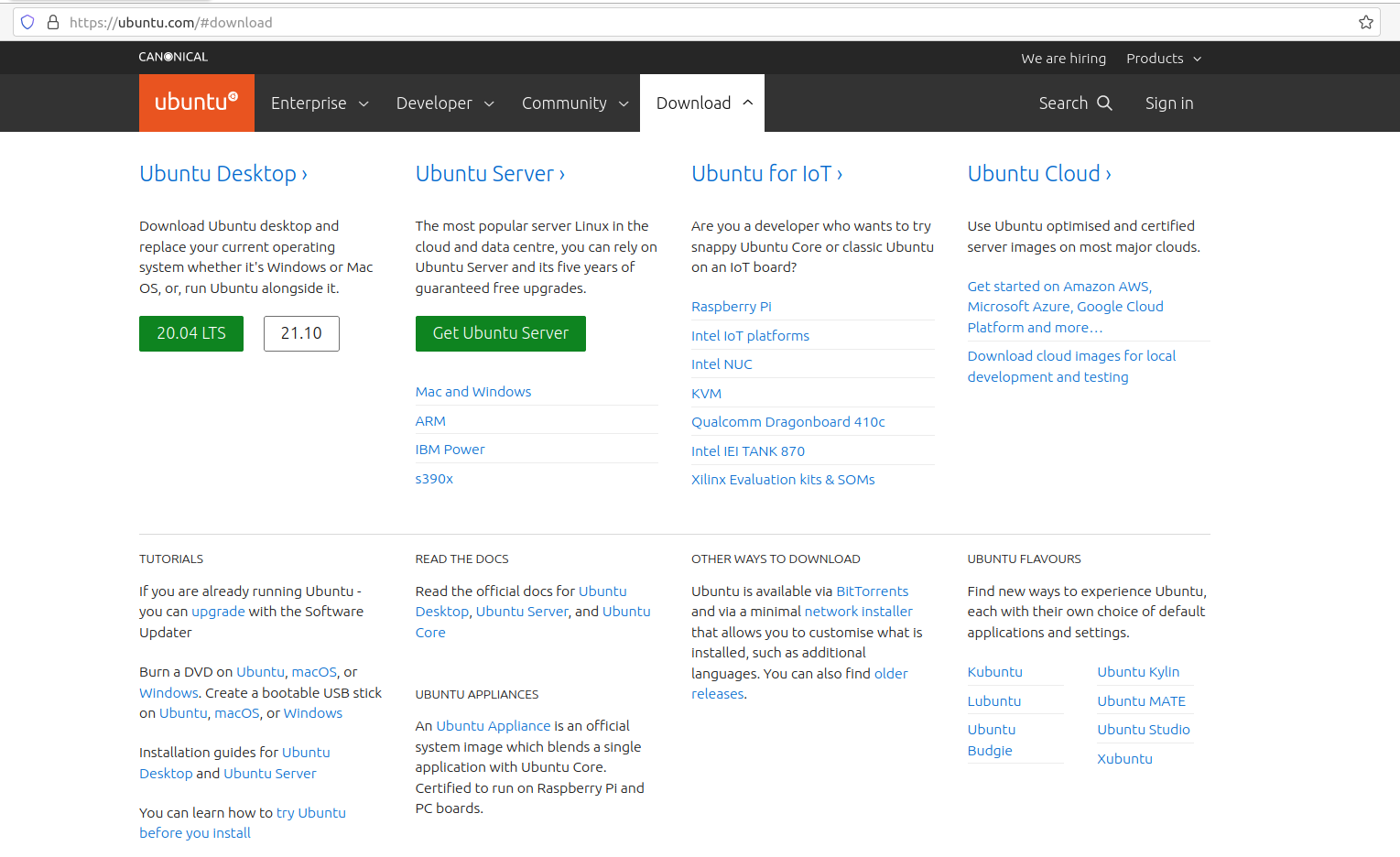Open the Intel NUC link
The image size is (1400, 857).
click(x=722, y=364)
